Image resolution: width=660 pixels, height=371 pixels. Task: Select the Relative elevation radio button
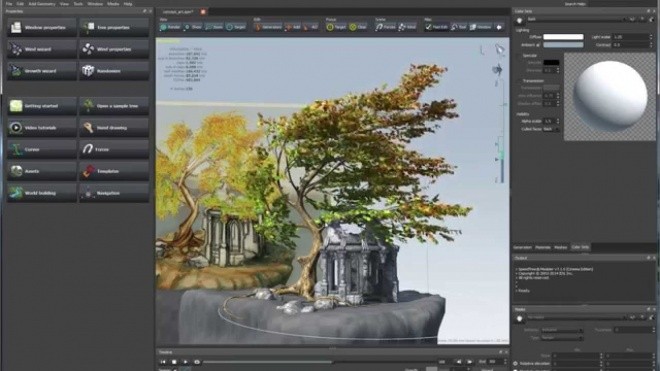pyautogui.click(x=516, y=363)
